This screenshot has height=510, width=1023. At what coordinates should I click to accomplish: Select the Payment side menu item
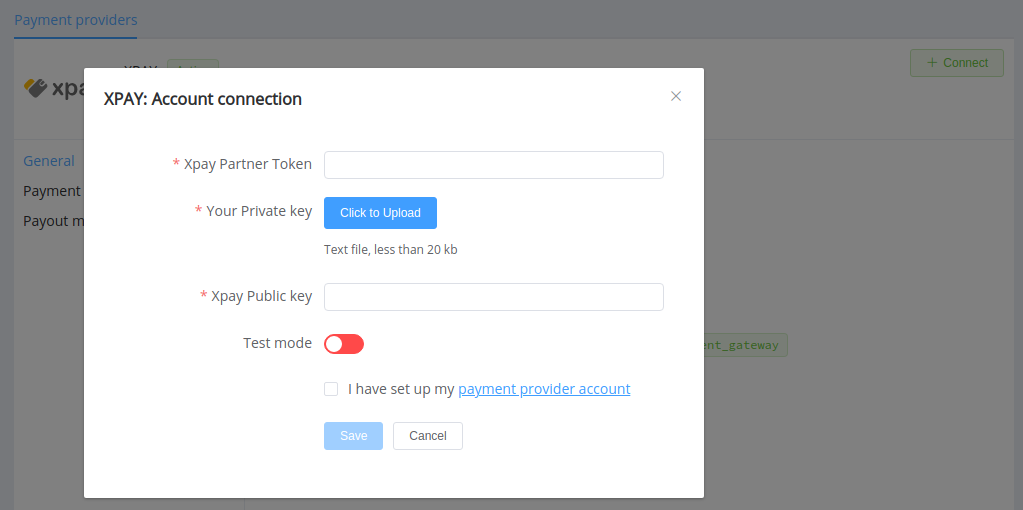52,191
